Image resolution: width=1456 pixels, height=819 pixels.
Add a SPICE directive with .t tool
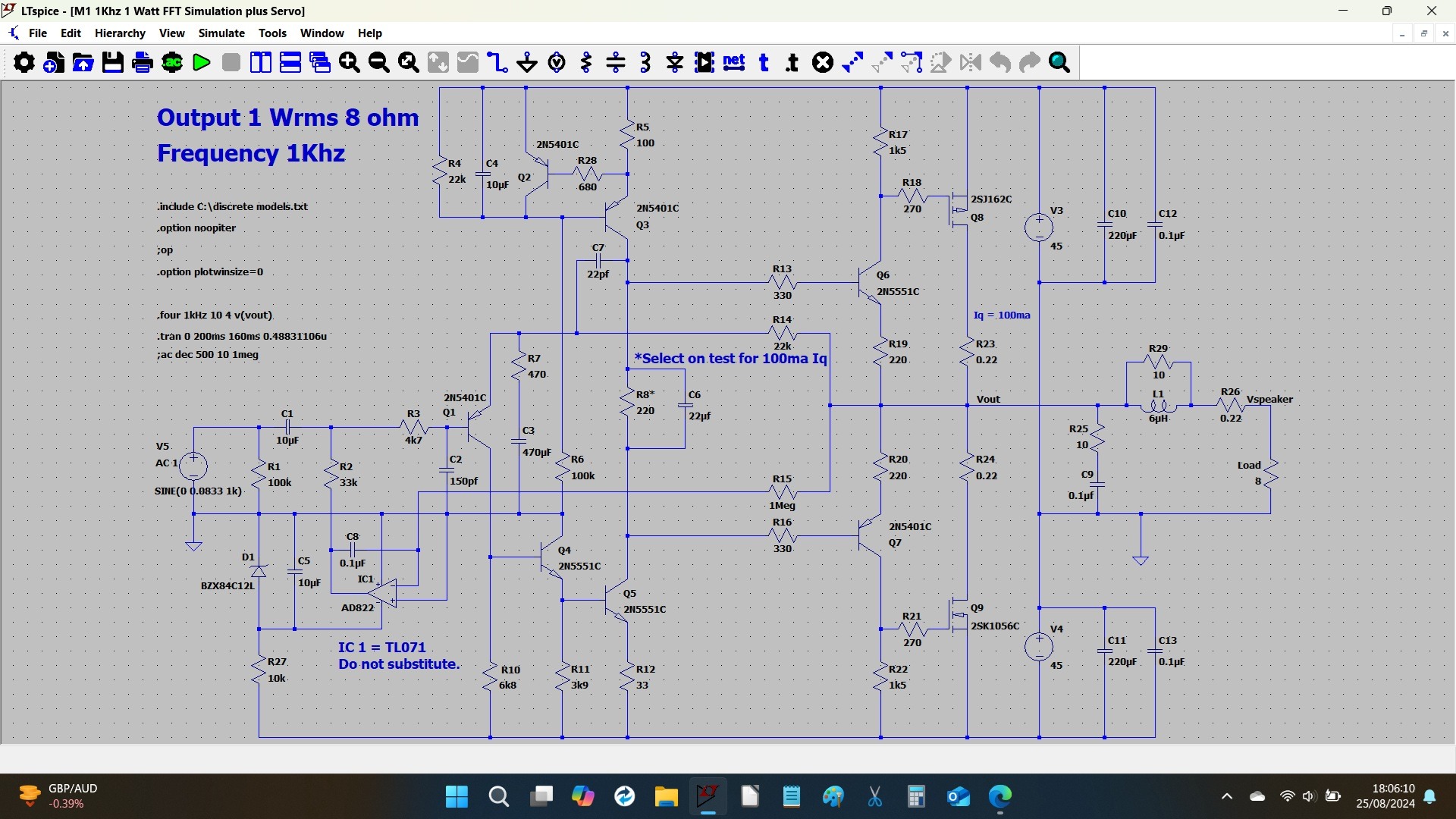(x=792, y=62)
